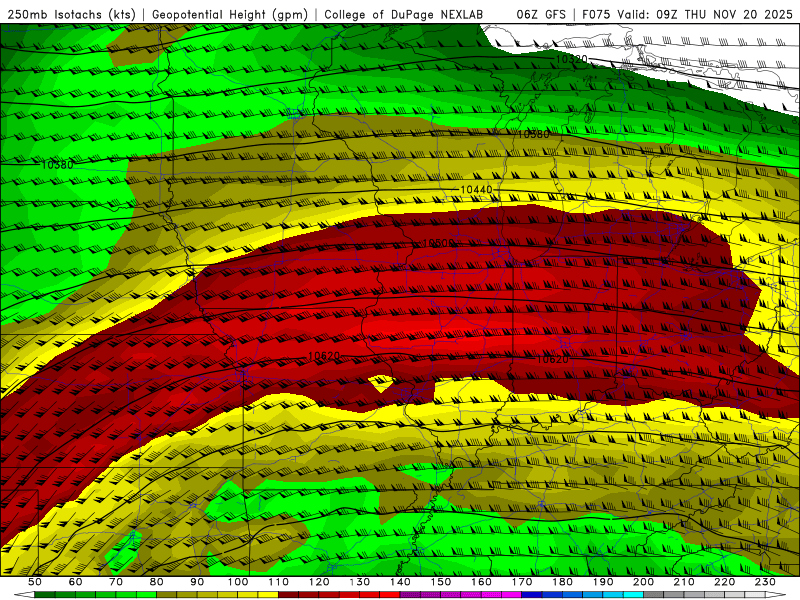Screen dimensions: 800x600
Task: Click the 190 legend label
Action: tap(603, 582)
